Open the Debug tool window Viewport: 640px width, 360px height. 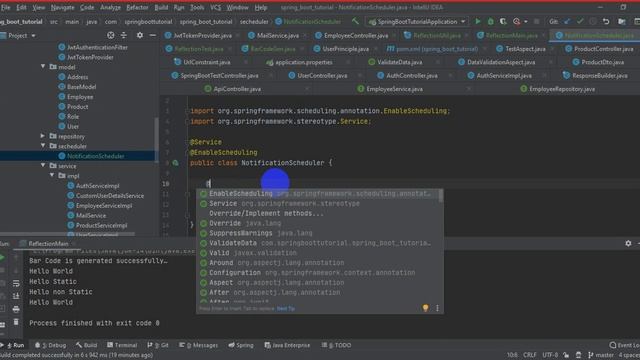pyautogui.click(x=51, y=345)
